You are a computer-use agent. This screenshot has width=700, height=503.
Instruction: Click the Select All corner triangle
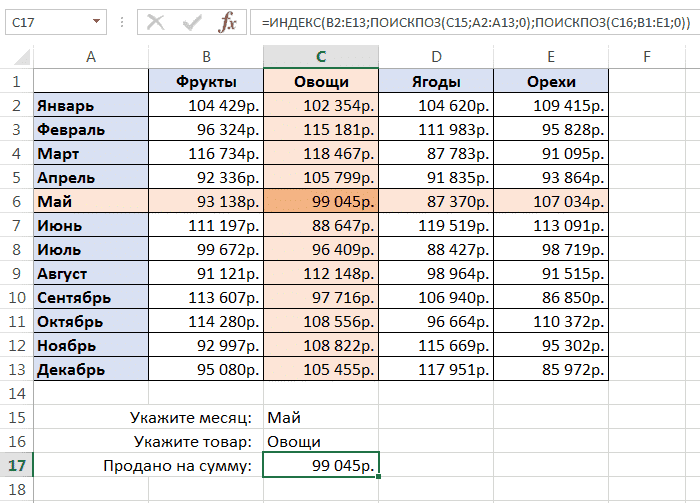[x=22, y=57]
